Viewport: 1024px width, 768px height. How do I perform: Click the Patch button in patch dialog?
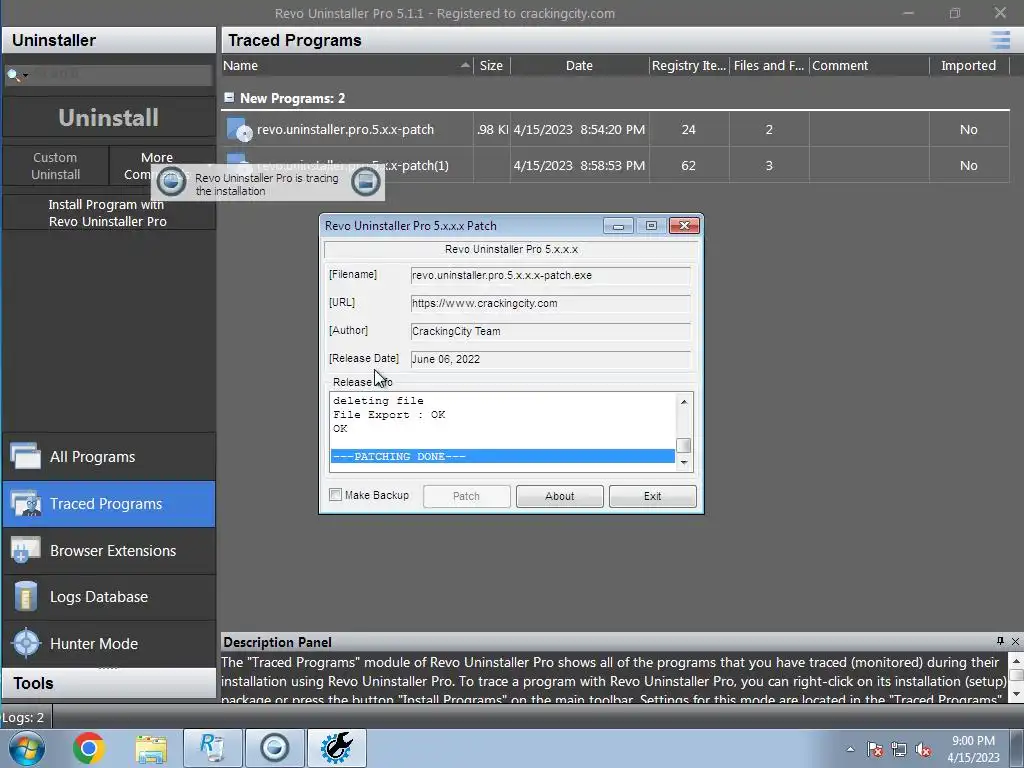coord(466,496)
